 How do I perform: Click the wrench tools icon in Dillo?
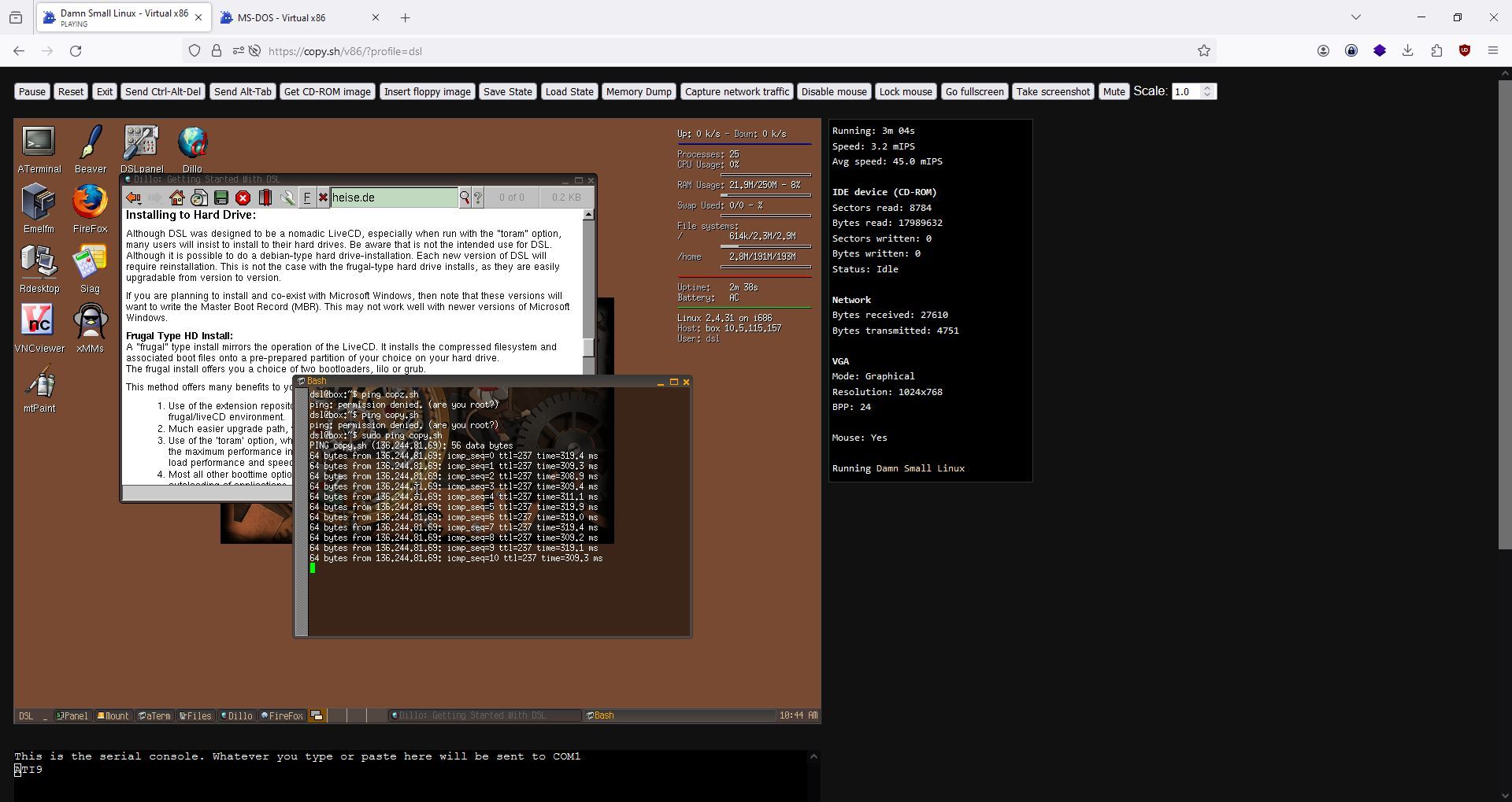[287, 198]
